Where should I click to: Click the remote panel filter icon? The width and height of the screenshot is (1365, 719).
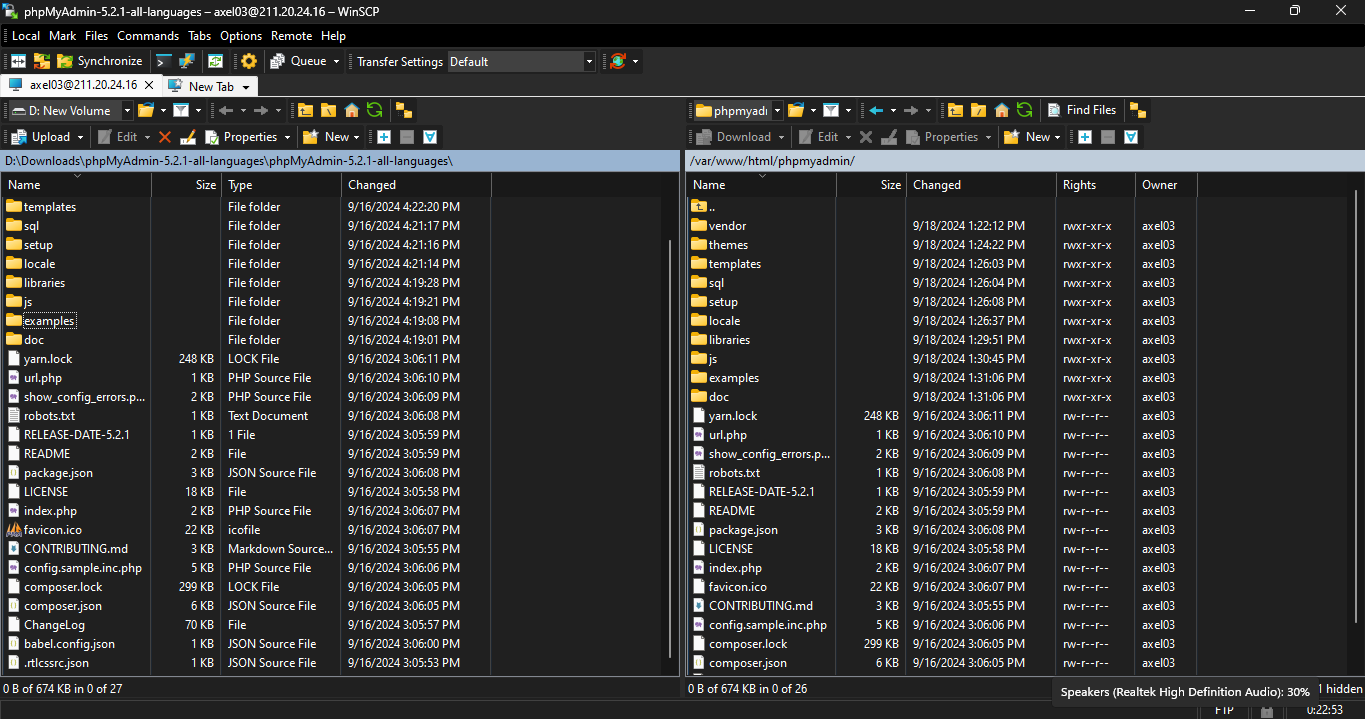point(830,110)
